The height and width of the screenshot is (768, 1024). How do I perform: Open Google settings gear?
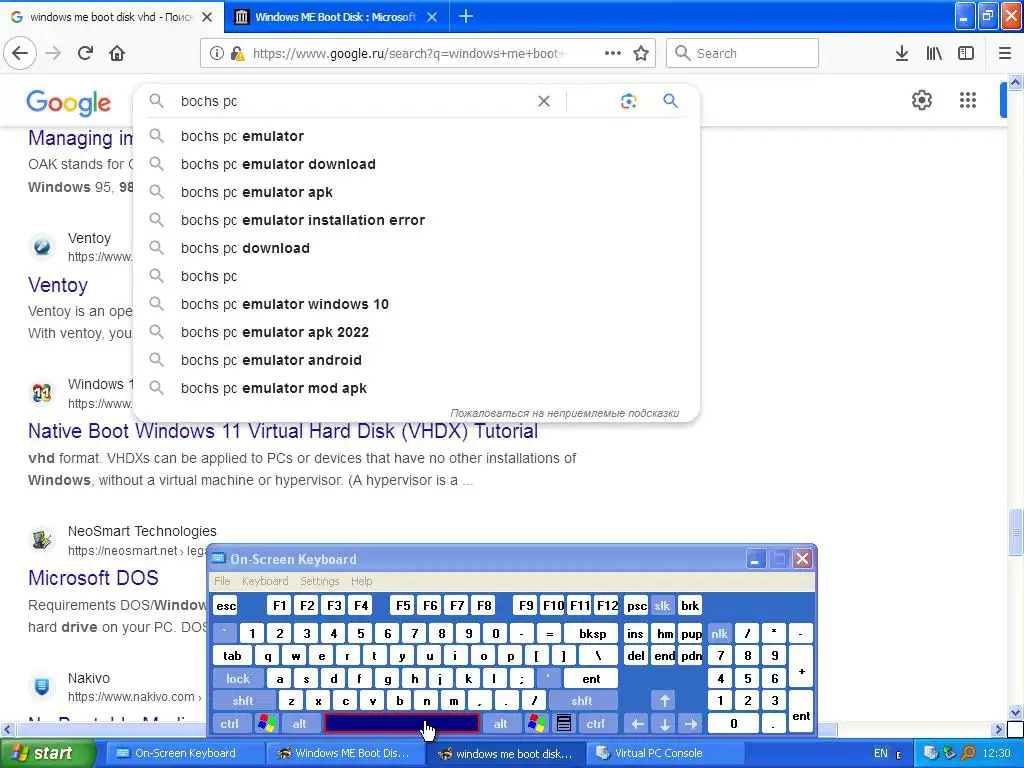point(921,100)
